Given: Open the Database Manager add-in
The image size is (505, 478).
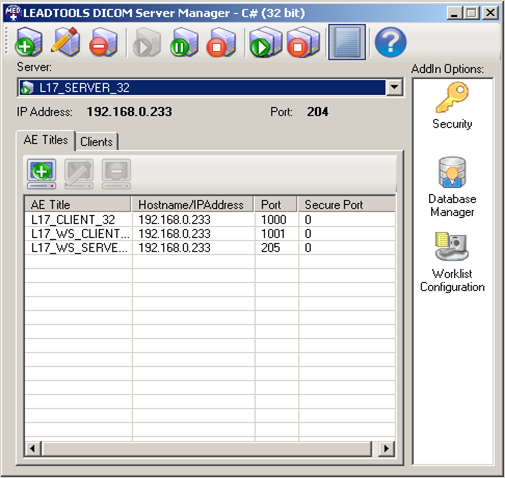Looking at the screenshot, I should (452, 187).
